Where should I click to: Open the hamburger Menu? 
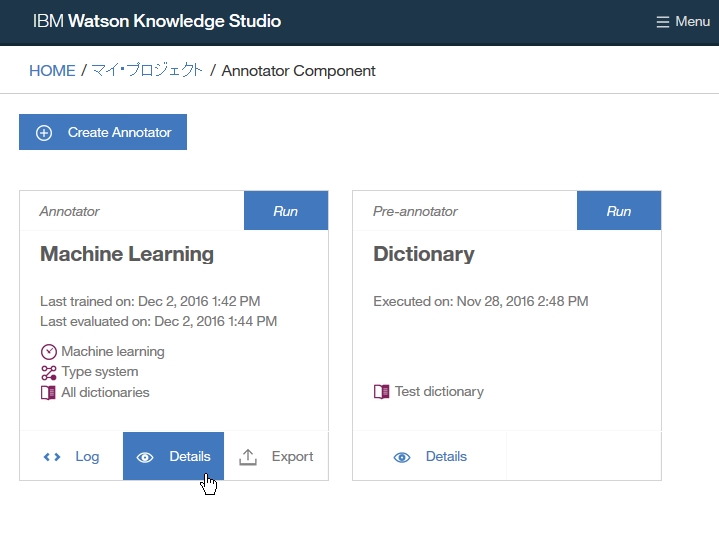[682, 21]
